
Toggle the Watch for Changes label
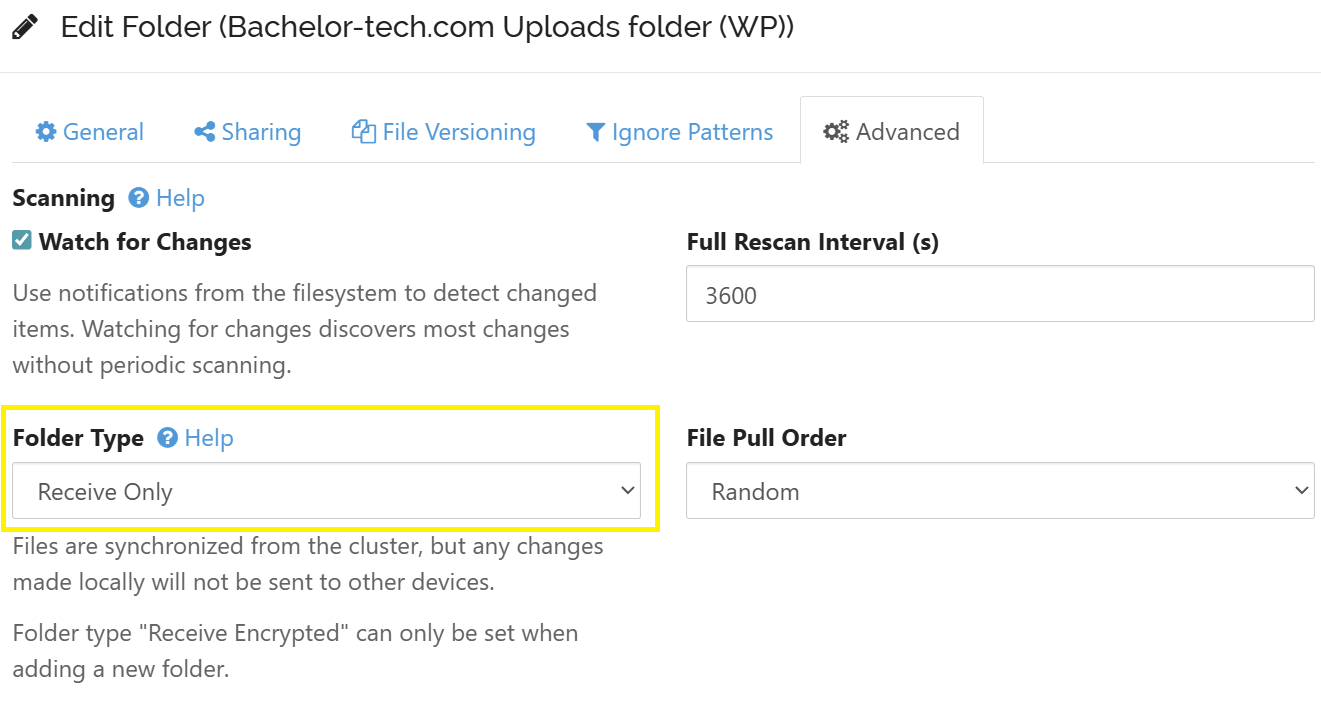click(x=145, y=242)
